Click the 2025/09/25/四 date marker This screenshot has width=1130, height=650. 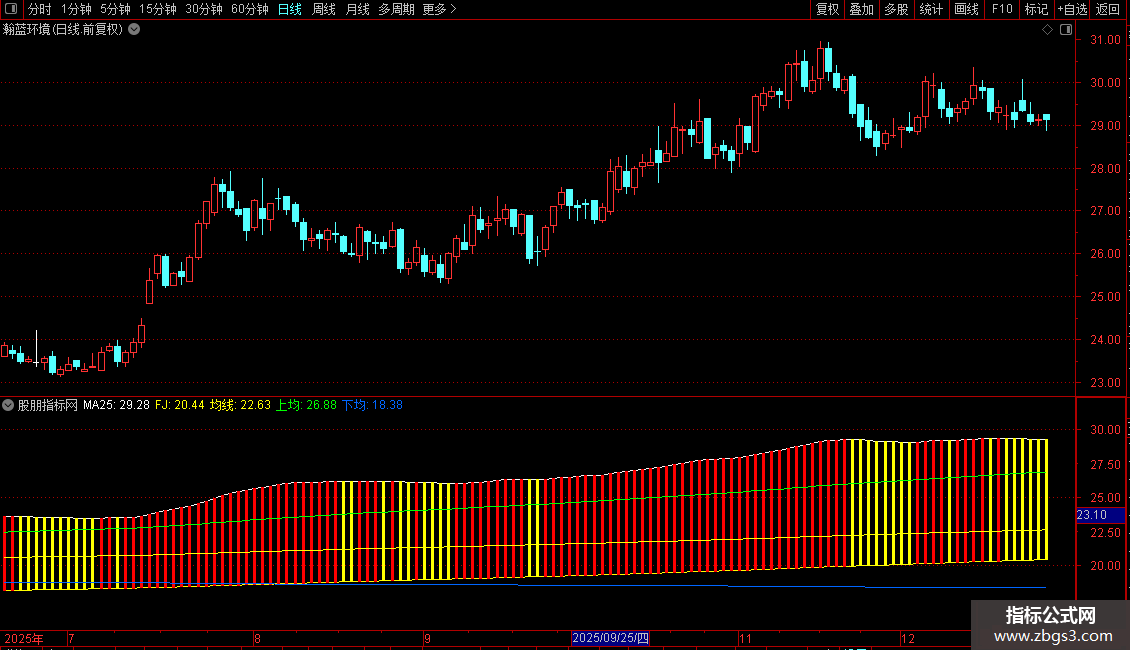610,638
